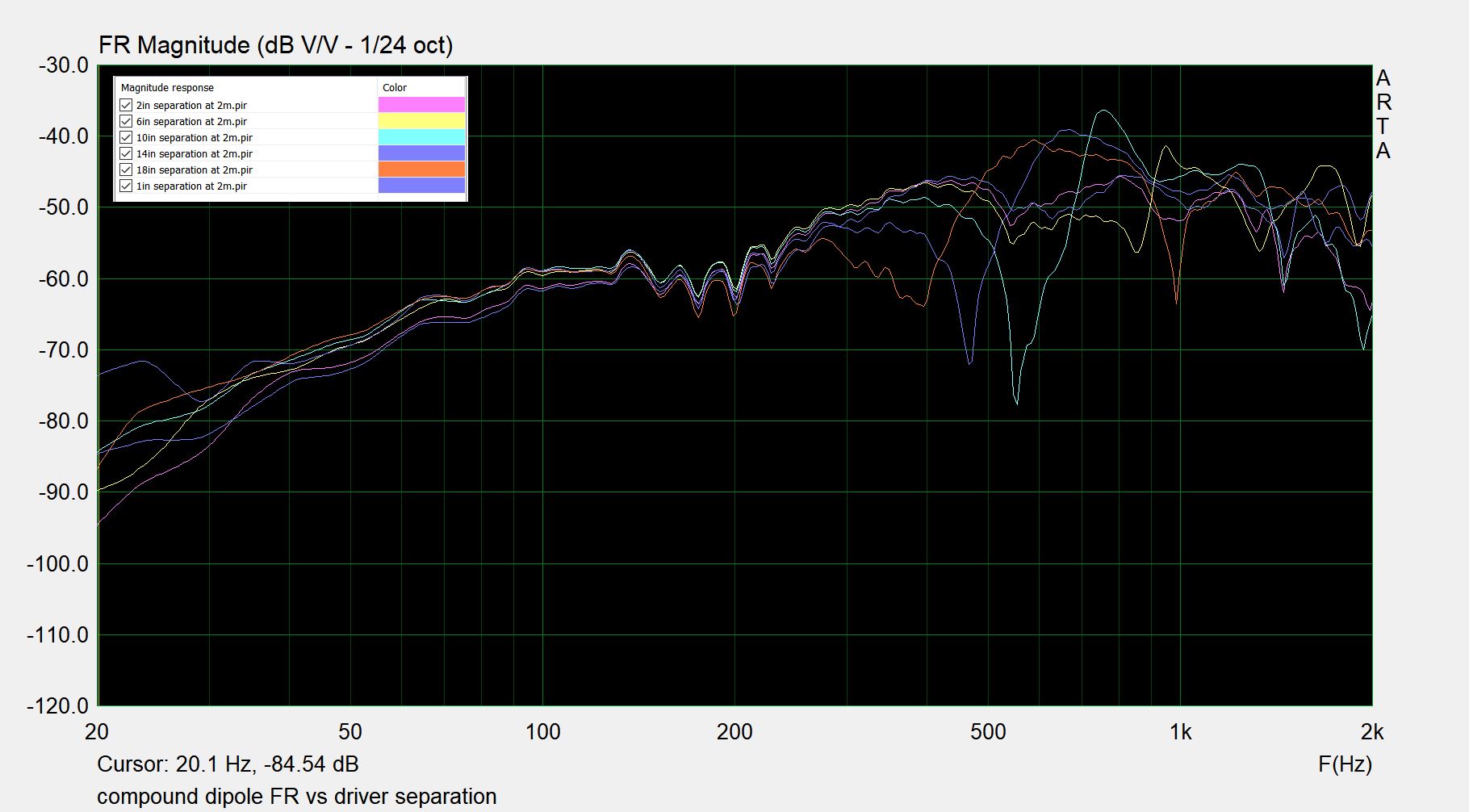The width and height of the screenshot is (1469, 812).
Task: Click the '-60.0' y-axis label
Action: point(64,279)
